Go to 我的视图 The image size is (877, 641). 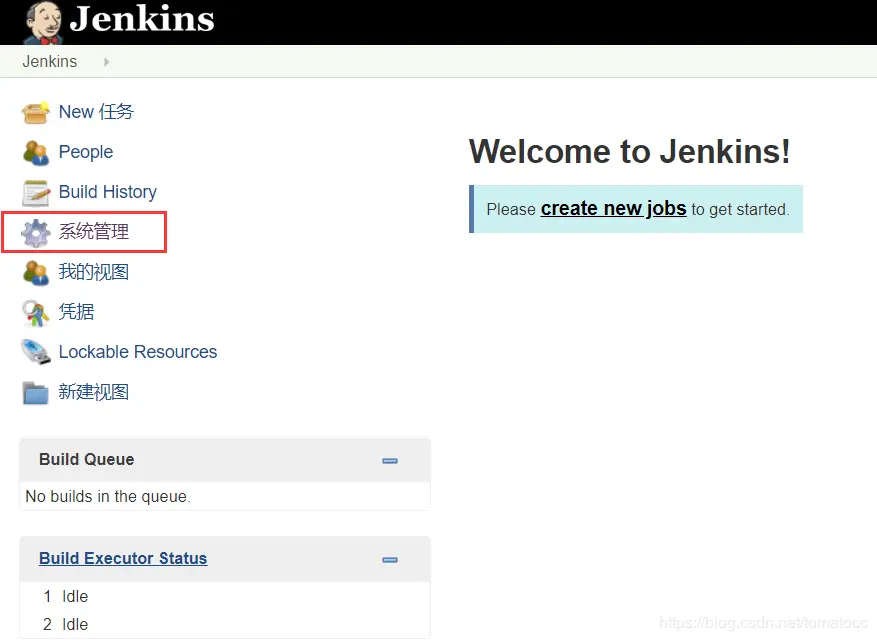(93, 272)
